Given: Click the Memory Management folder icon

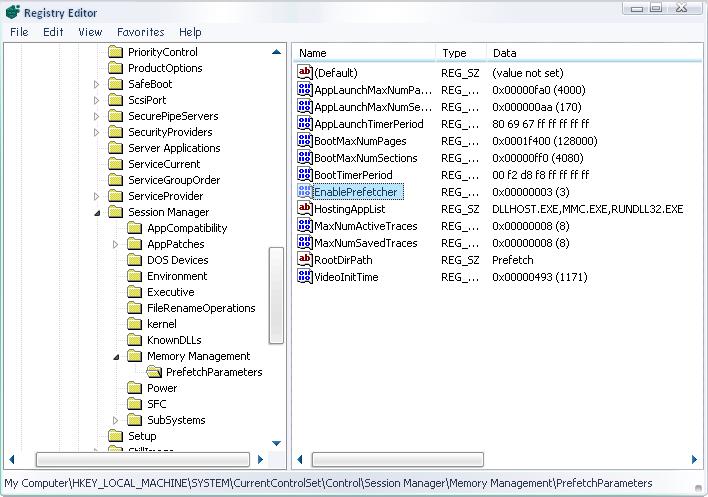Looking at the screenshot, I should 135,356.
